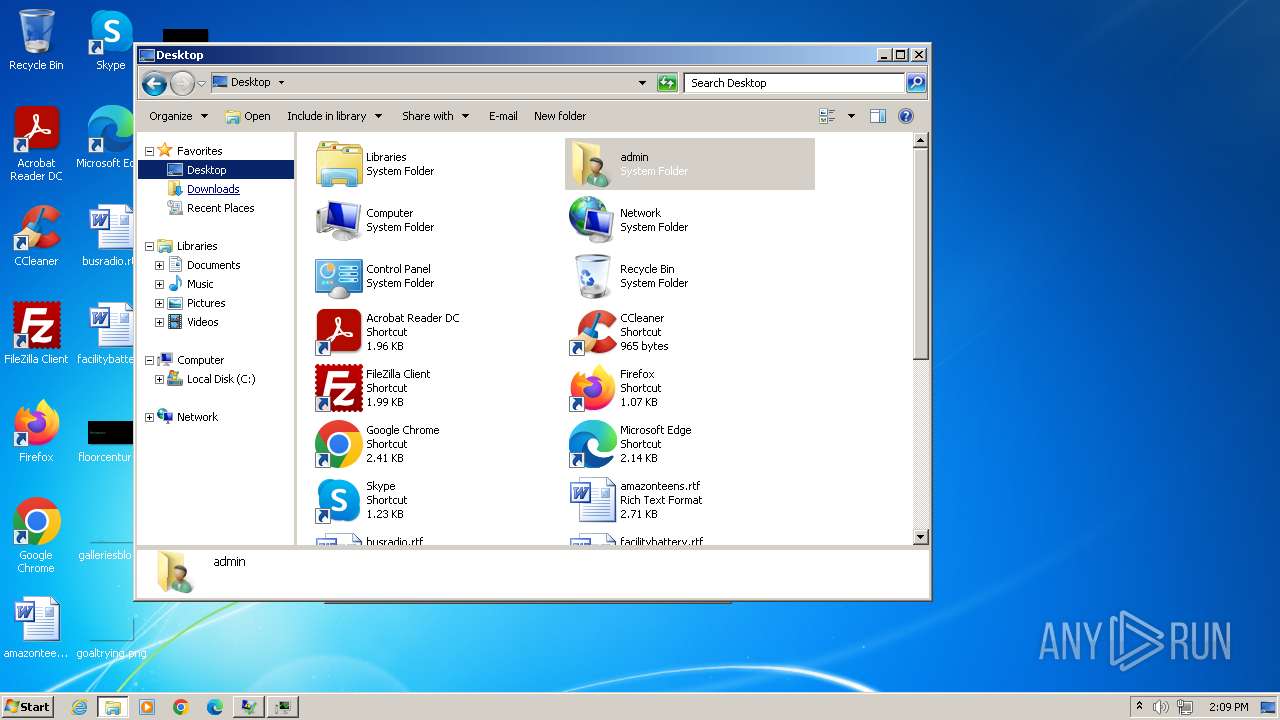1280x720 pixels.
Task: Select Videos in navigation pane
Action: point(202,322)
